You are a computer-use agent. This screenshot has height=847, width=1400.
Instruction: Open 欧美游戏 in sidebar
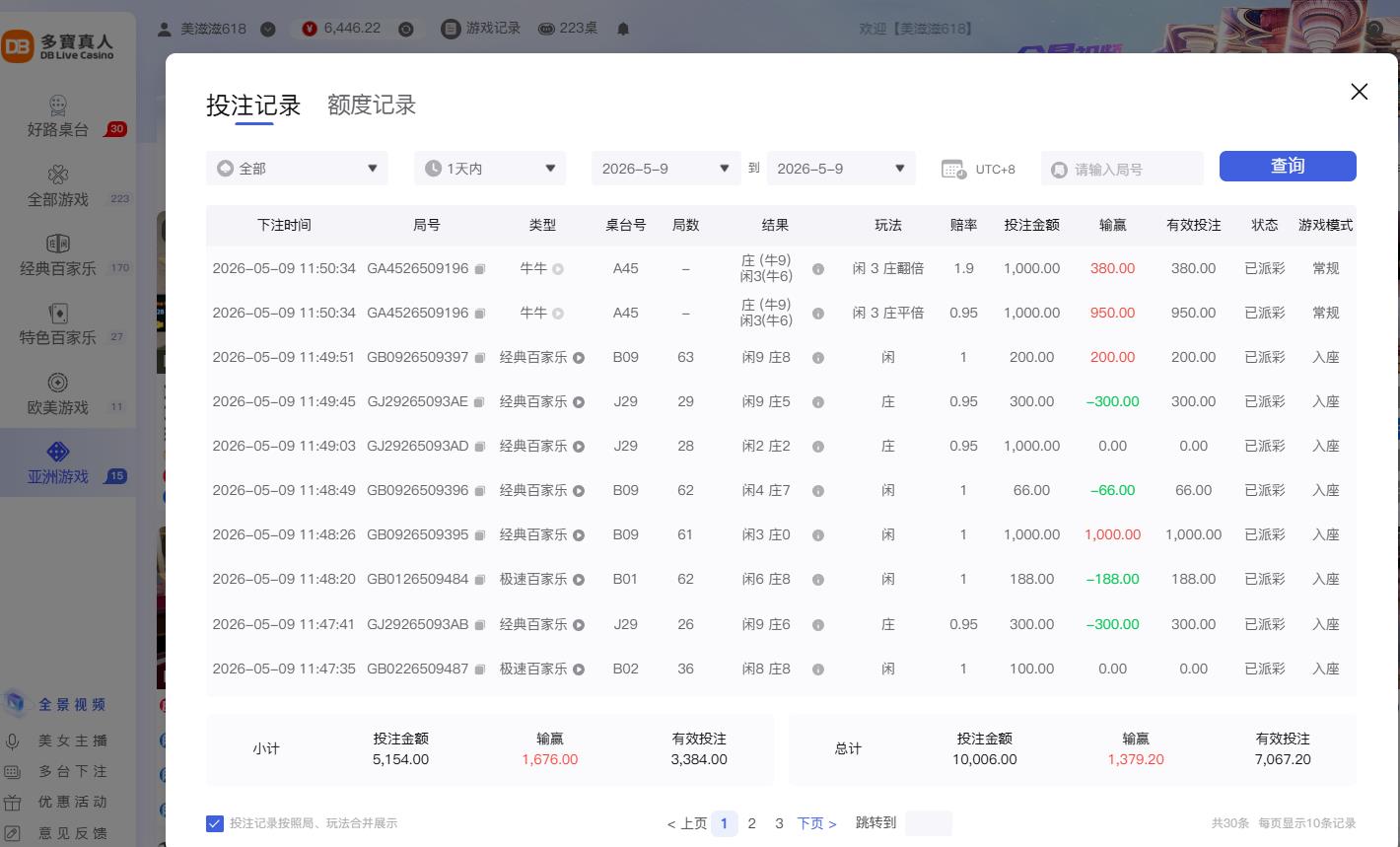(x=69, y=394)
